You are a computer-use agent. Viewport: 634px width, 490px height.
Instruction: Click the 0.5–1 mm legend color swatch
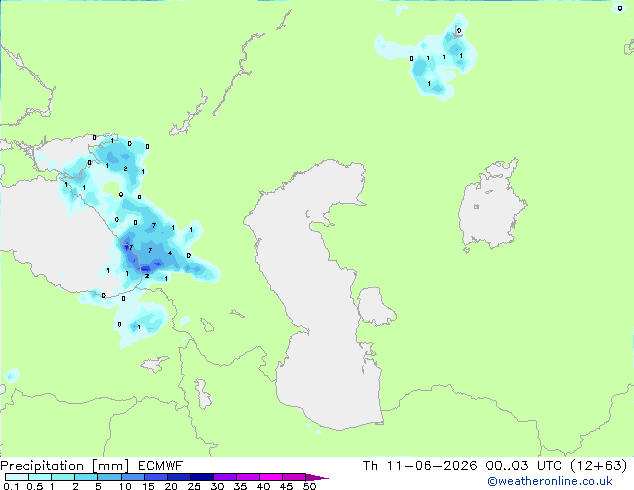coord(40,477)
